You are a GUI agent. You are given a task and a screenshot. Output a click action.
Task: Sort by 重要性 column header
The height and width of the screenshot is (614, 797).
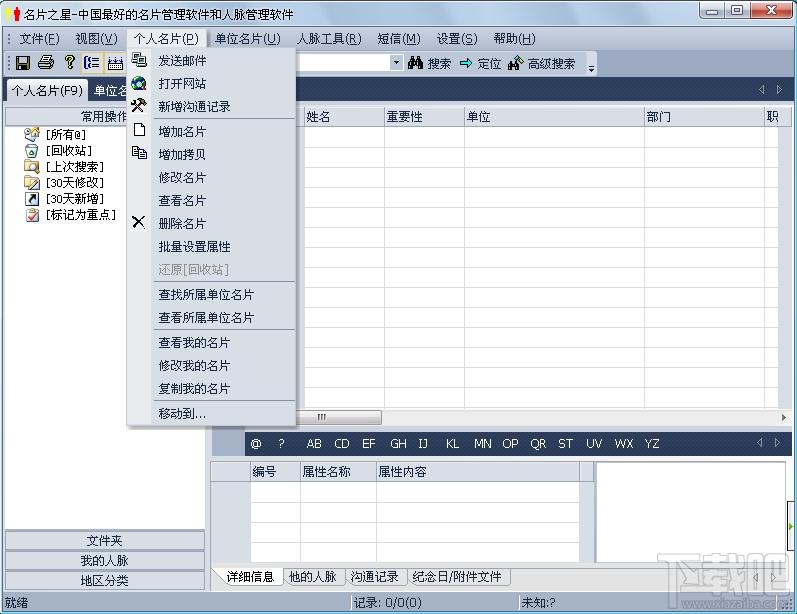[424, 116]
